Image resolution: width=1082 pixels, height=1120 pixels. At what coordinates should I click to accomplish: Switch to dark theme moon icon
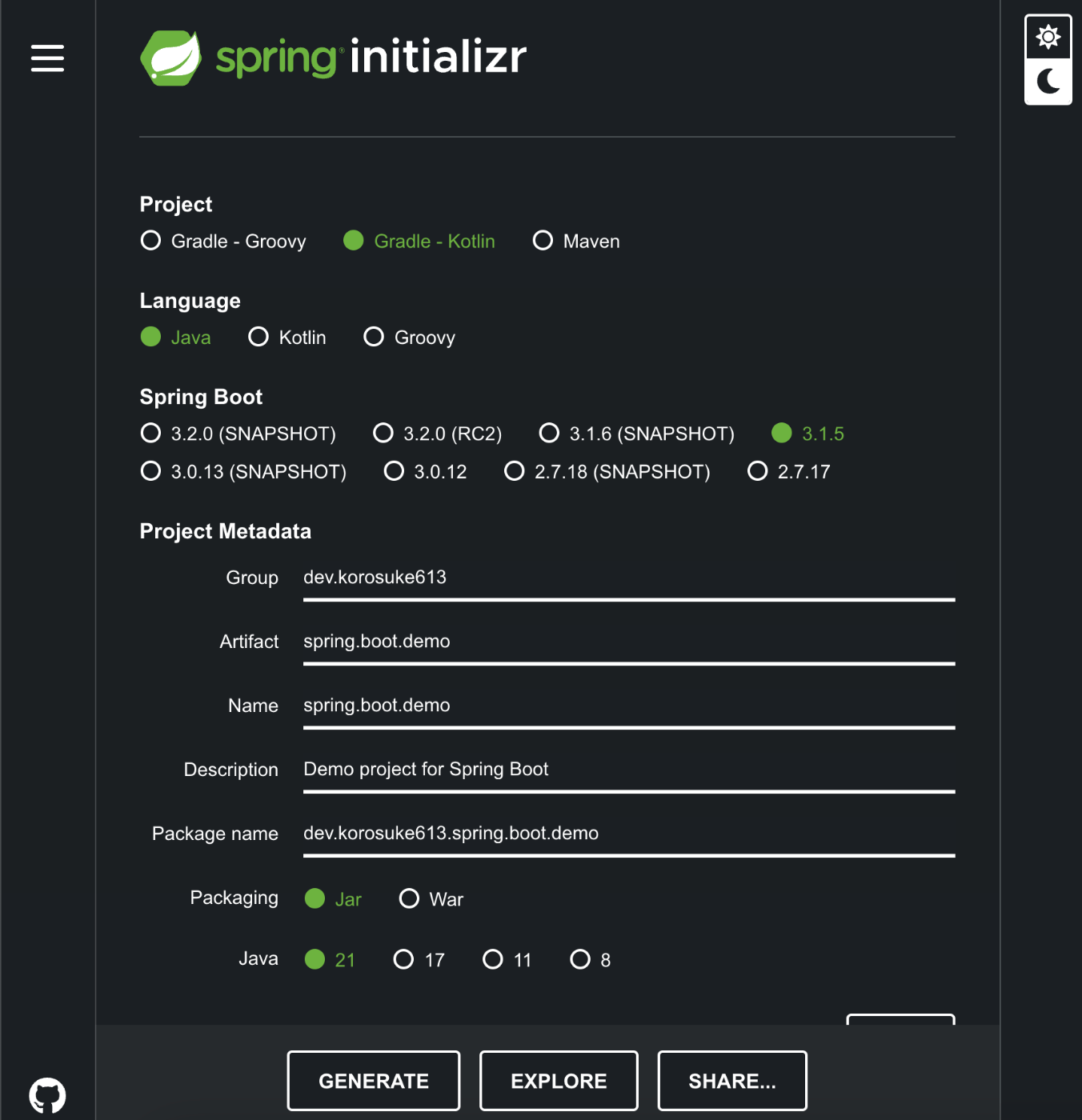1048,81
